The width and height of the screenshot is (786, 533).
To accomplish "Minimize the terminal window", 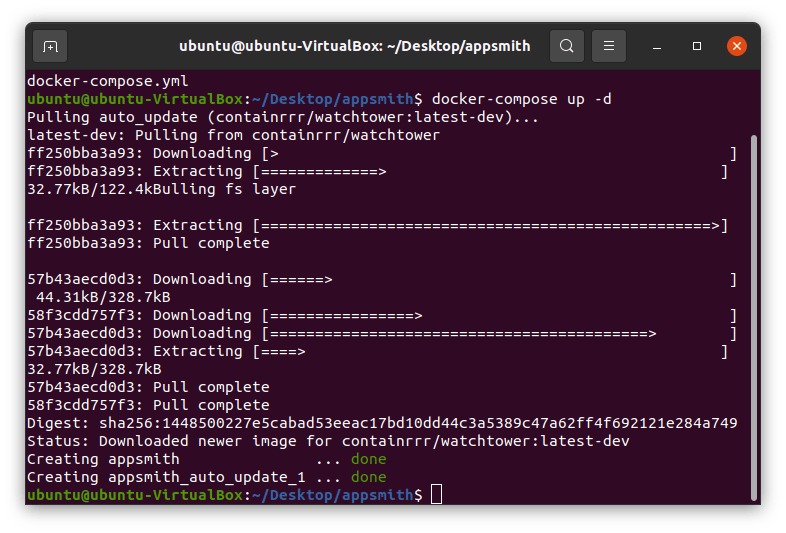I will click(657, 47).
